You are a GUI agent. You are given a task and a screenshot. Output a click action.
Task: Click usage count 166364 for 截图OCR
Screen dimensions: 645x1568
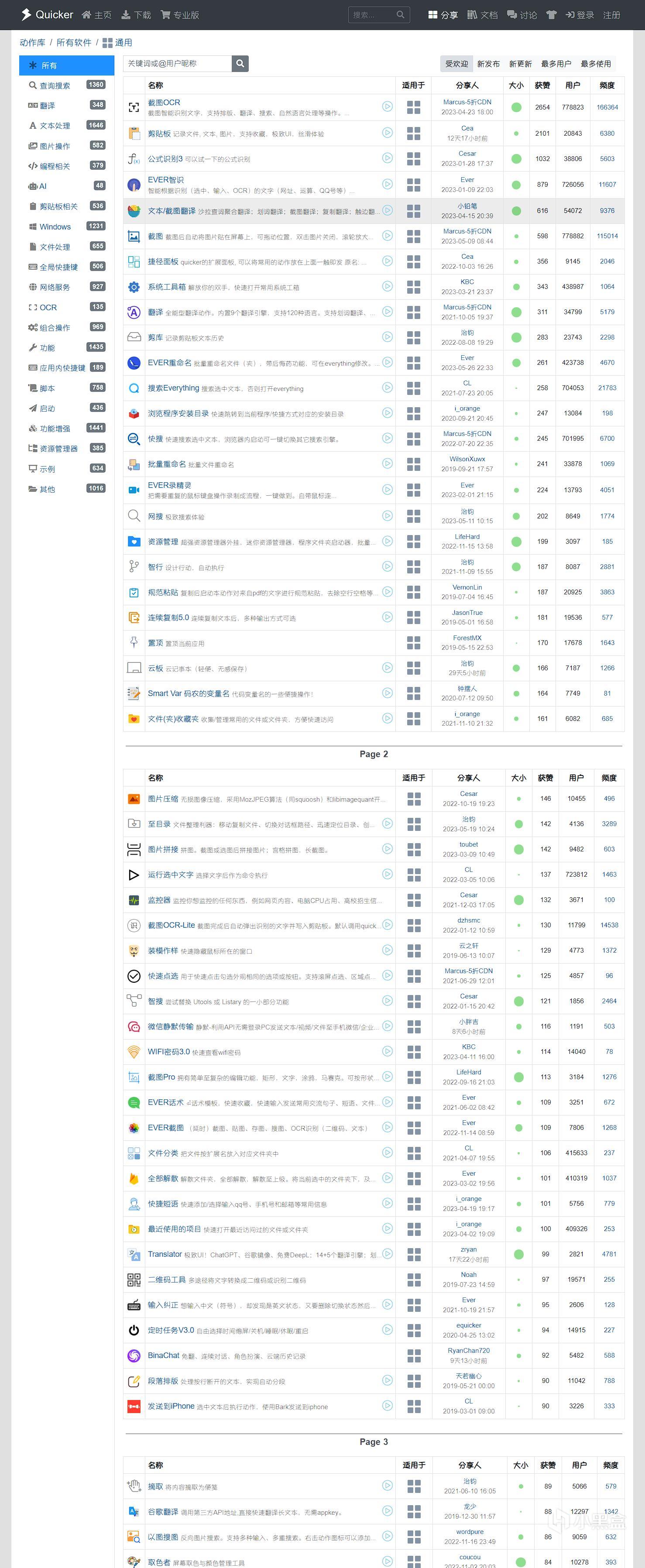[607, 107]
